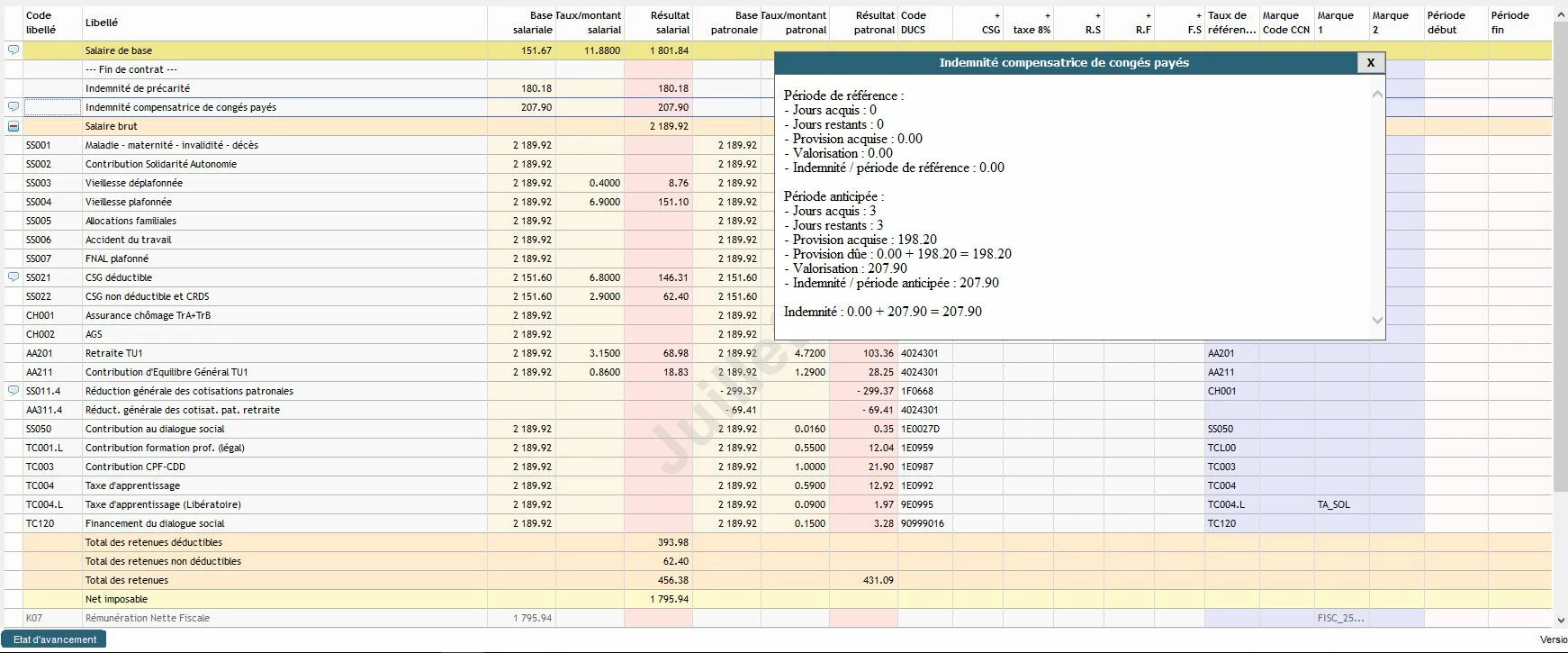Select the Net imposable value 1 795.94

pos(670,599)
